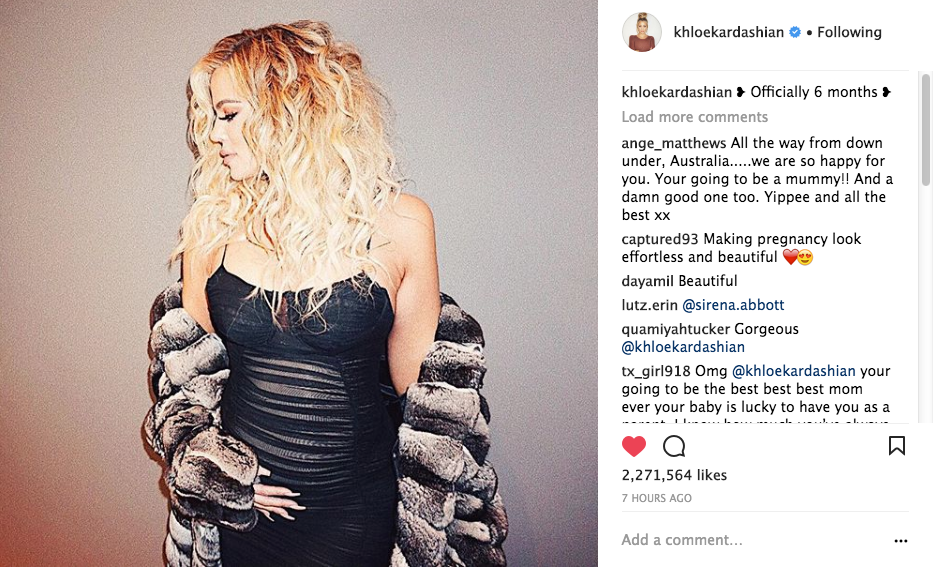Toggle the Following status button

pyautogui.click(x=849, y=32)
